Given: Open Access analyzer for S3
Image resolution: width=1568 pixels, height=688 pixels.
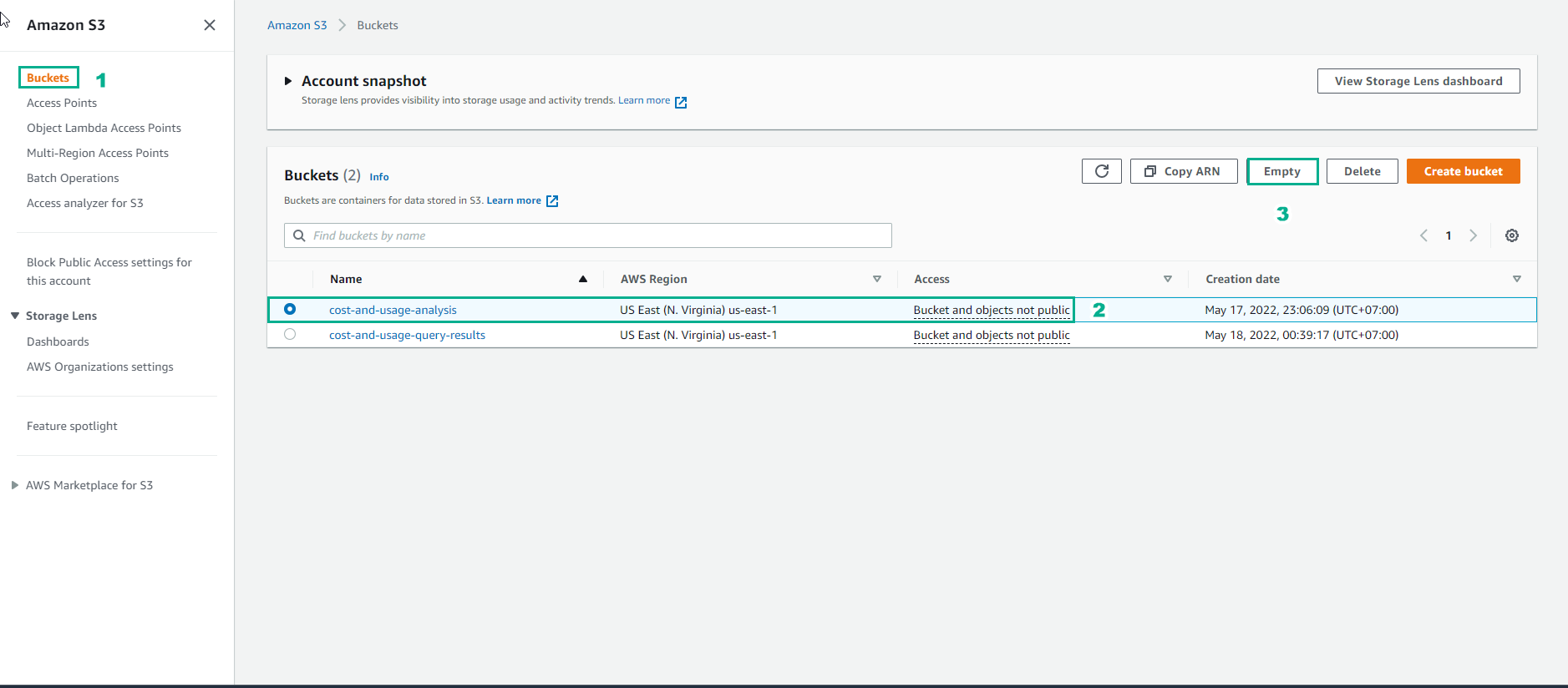Looking at the screenshot, I should [85, 203].
